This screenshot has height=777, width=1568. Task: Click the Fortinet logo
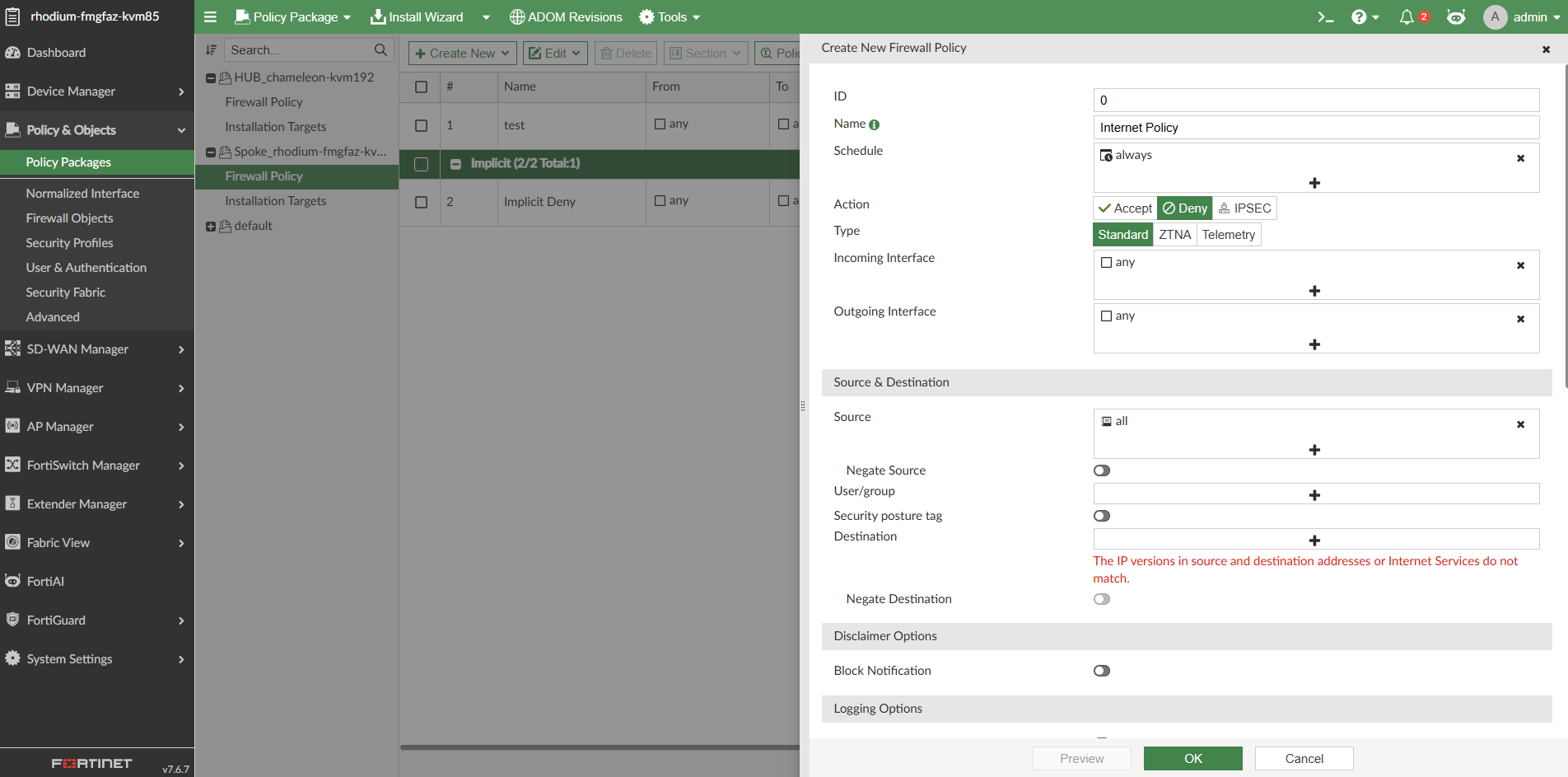(x=91, y=764)
